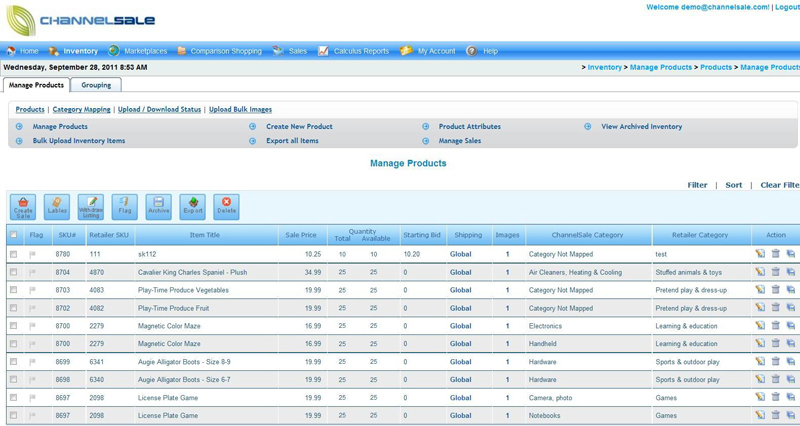Image resolution: width=800 pixels, height=426 pixels.
Task: Open the Comparison Shopping menu
Action: tap(226, 51)
